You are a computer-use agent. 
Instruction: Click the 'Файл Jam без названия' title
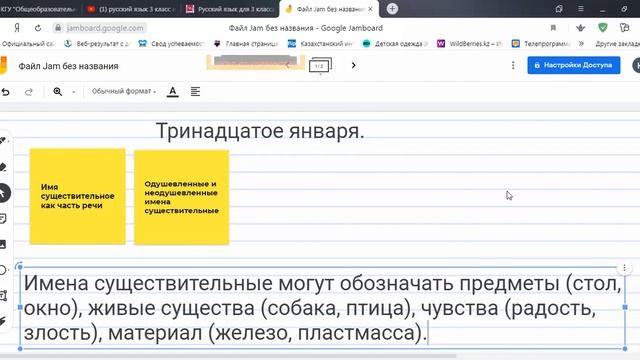click(x=68, y=66)
